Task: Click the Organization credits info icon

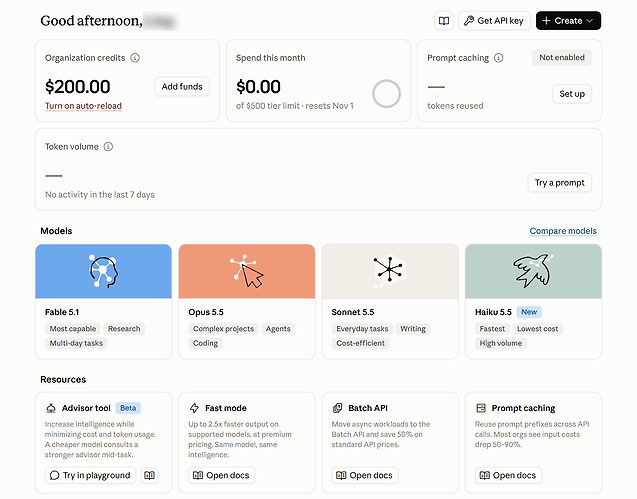Action: (135, 58)
